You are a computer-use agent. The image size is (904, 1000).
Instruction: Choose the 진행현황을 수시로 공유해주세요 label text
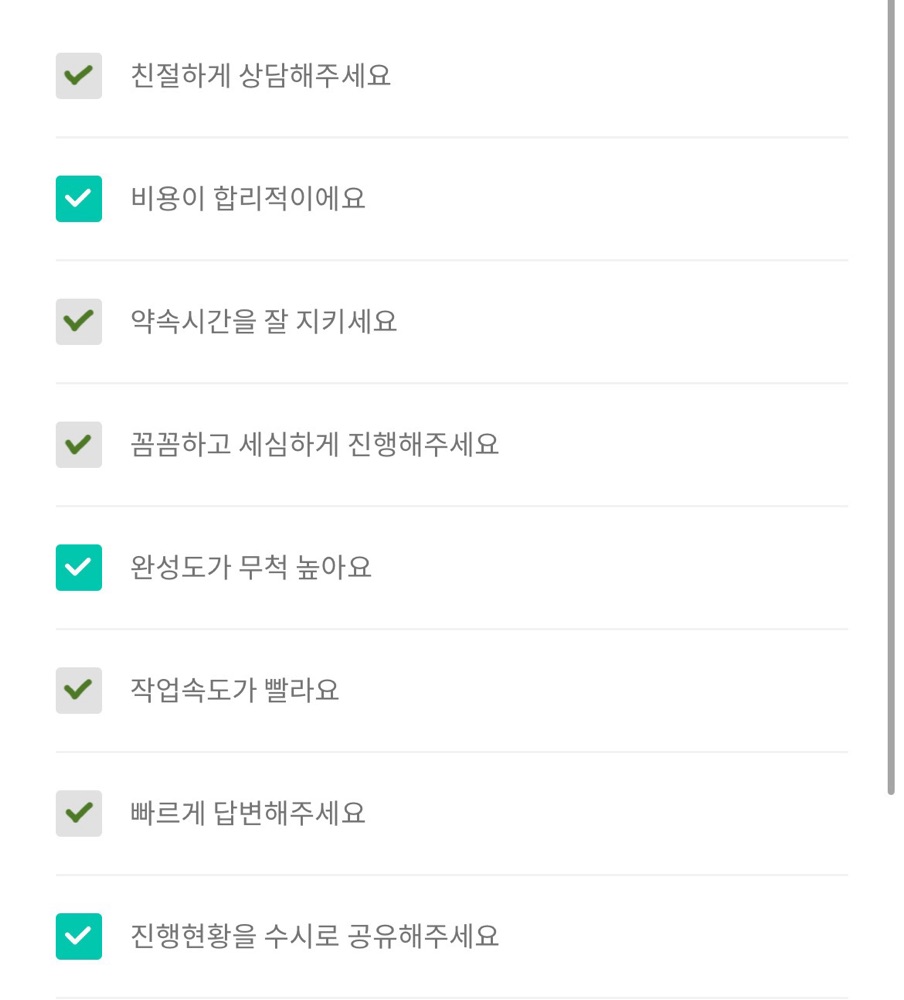315,936
